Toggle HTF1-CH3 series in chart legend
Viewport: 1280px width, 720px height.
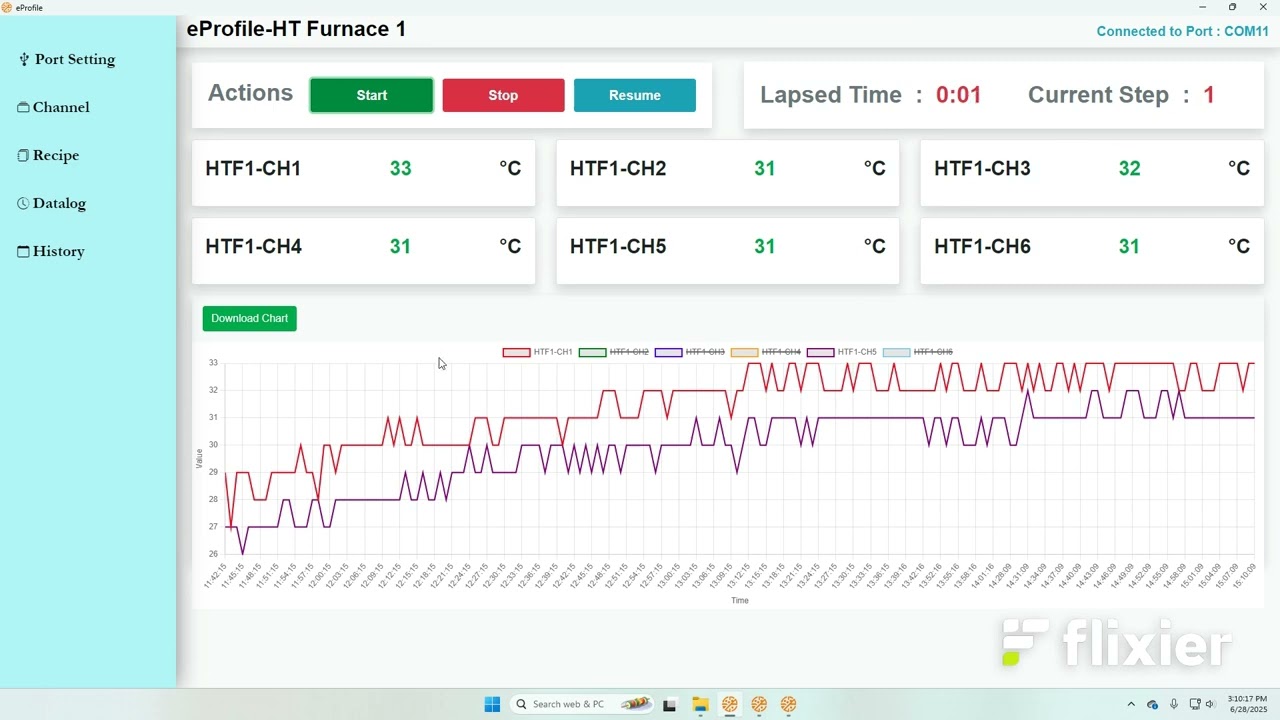tap(690, 352)
